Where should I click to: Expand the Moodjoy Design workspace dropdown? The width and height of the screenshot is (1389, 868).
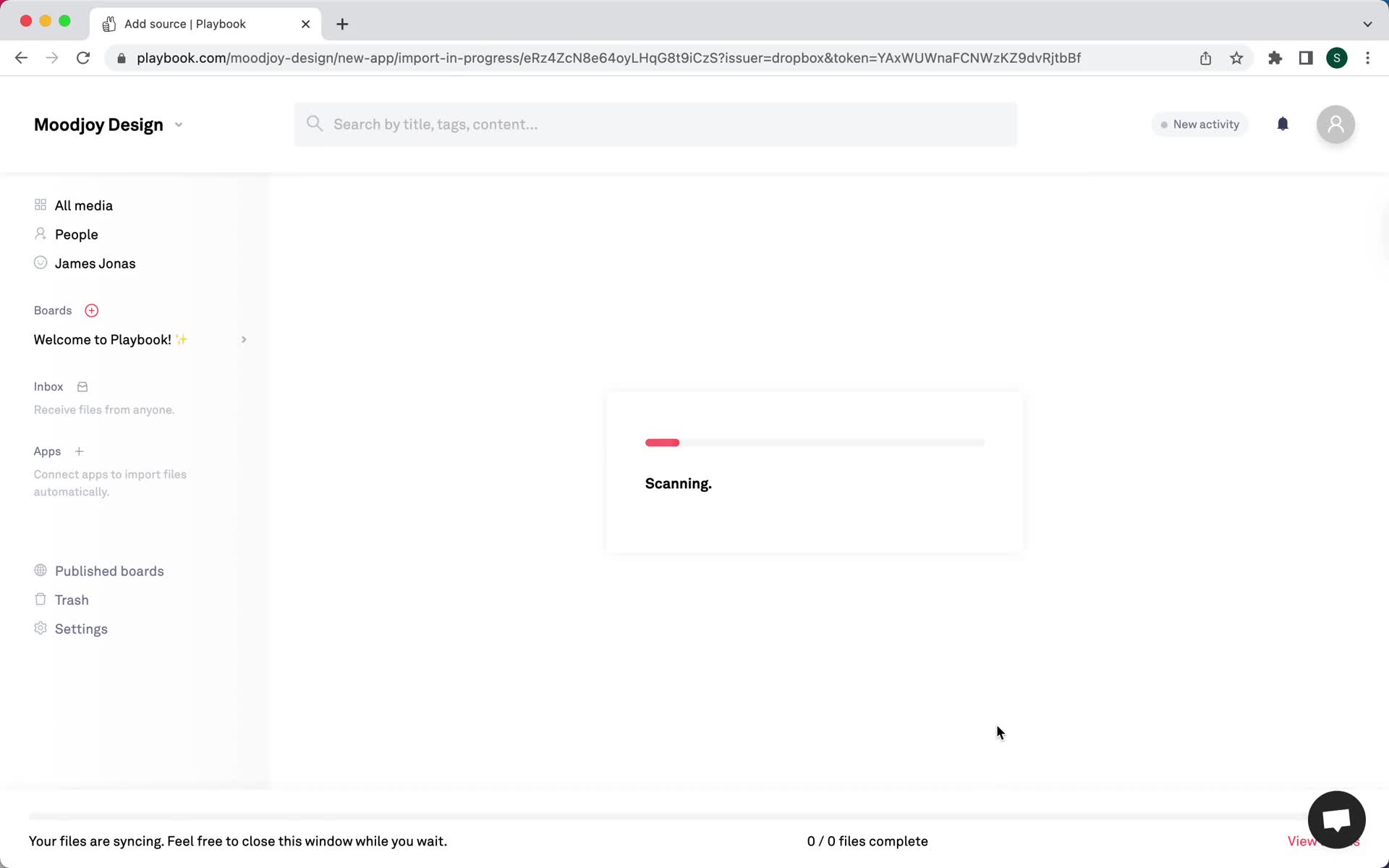pyautogui.click(x=178, y=124)
